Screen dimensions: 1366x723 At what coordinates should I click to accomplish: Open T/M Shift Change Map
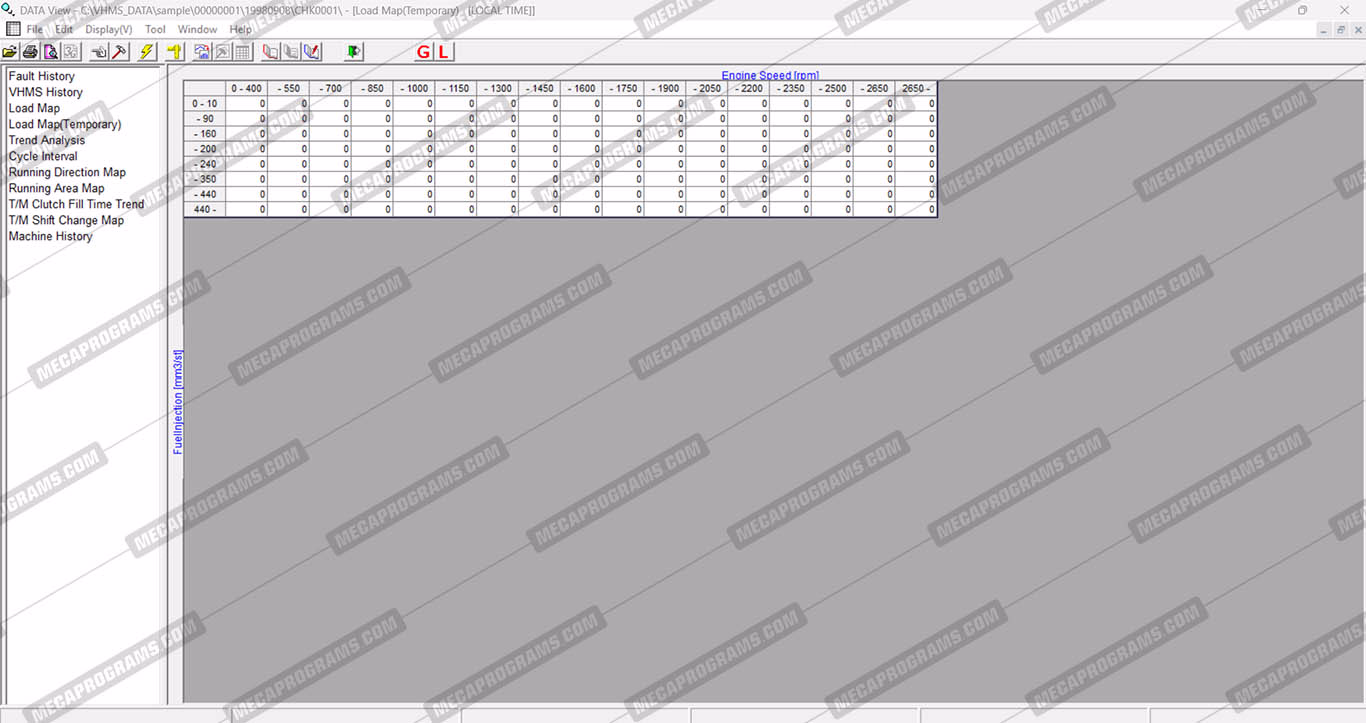[66, 220]
